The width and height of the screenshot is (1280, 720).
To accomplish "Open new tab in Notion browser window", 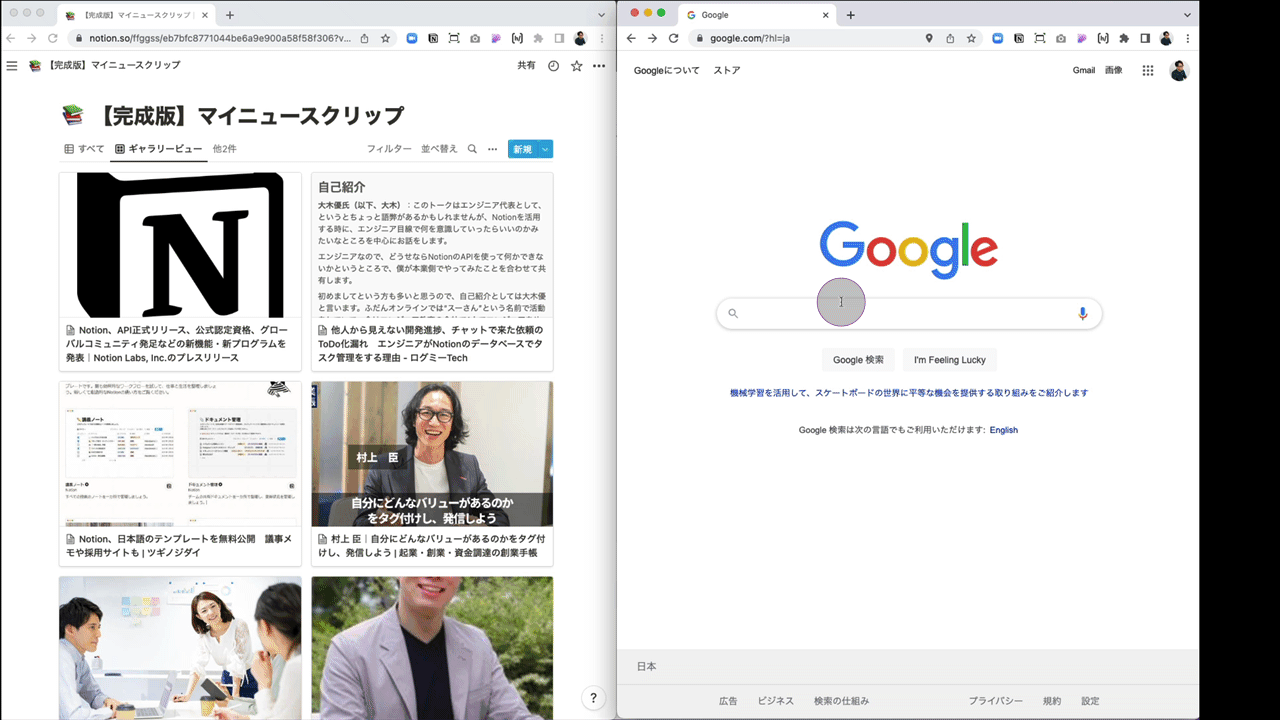I will pos(230,15).
